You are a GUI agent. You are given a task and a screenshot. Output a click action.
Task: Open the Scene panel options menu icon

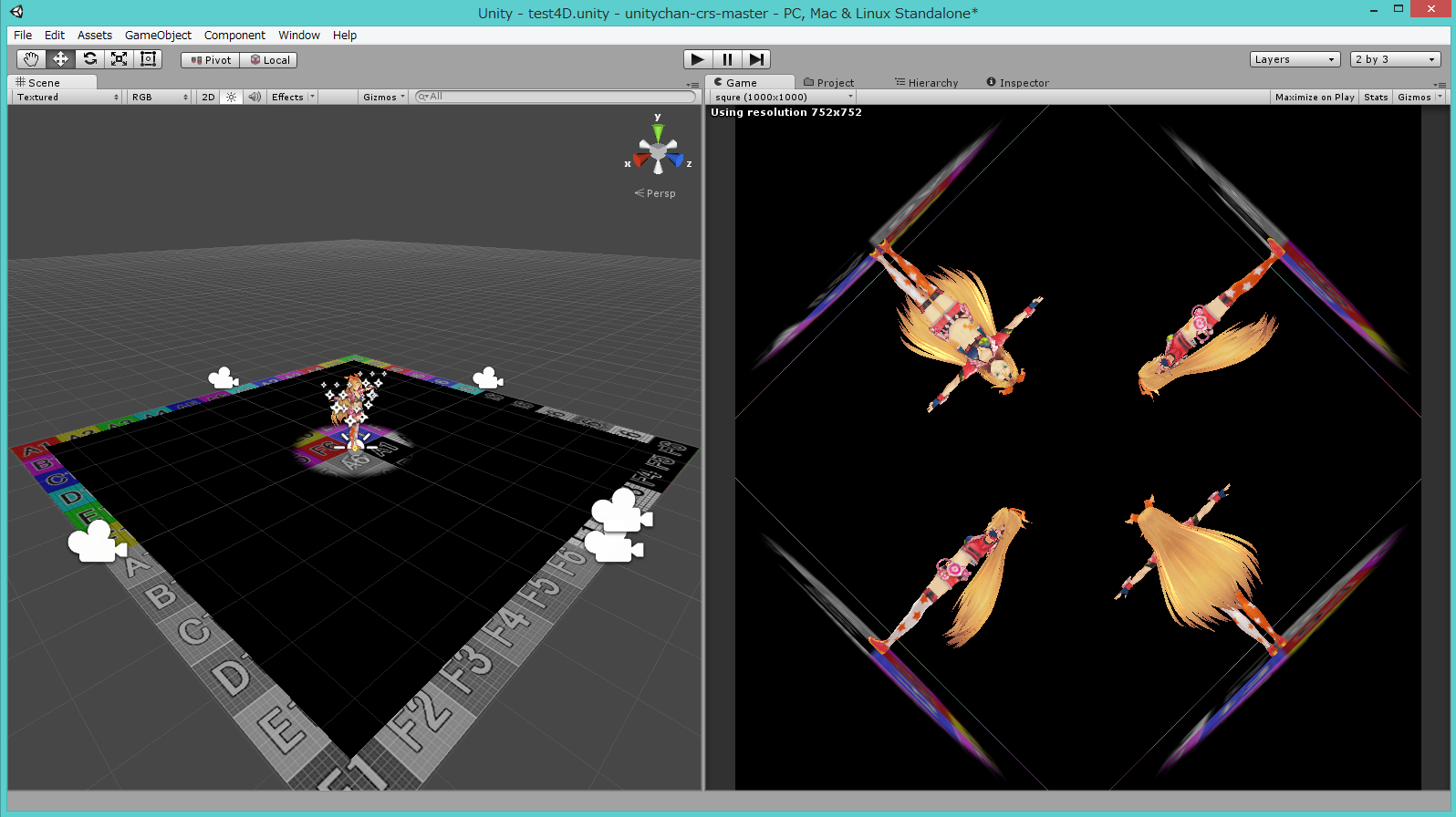point(692,84)
